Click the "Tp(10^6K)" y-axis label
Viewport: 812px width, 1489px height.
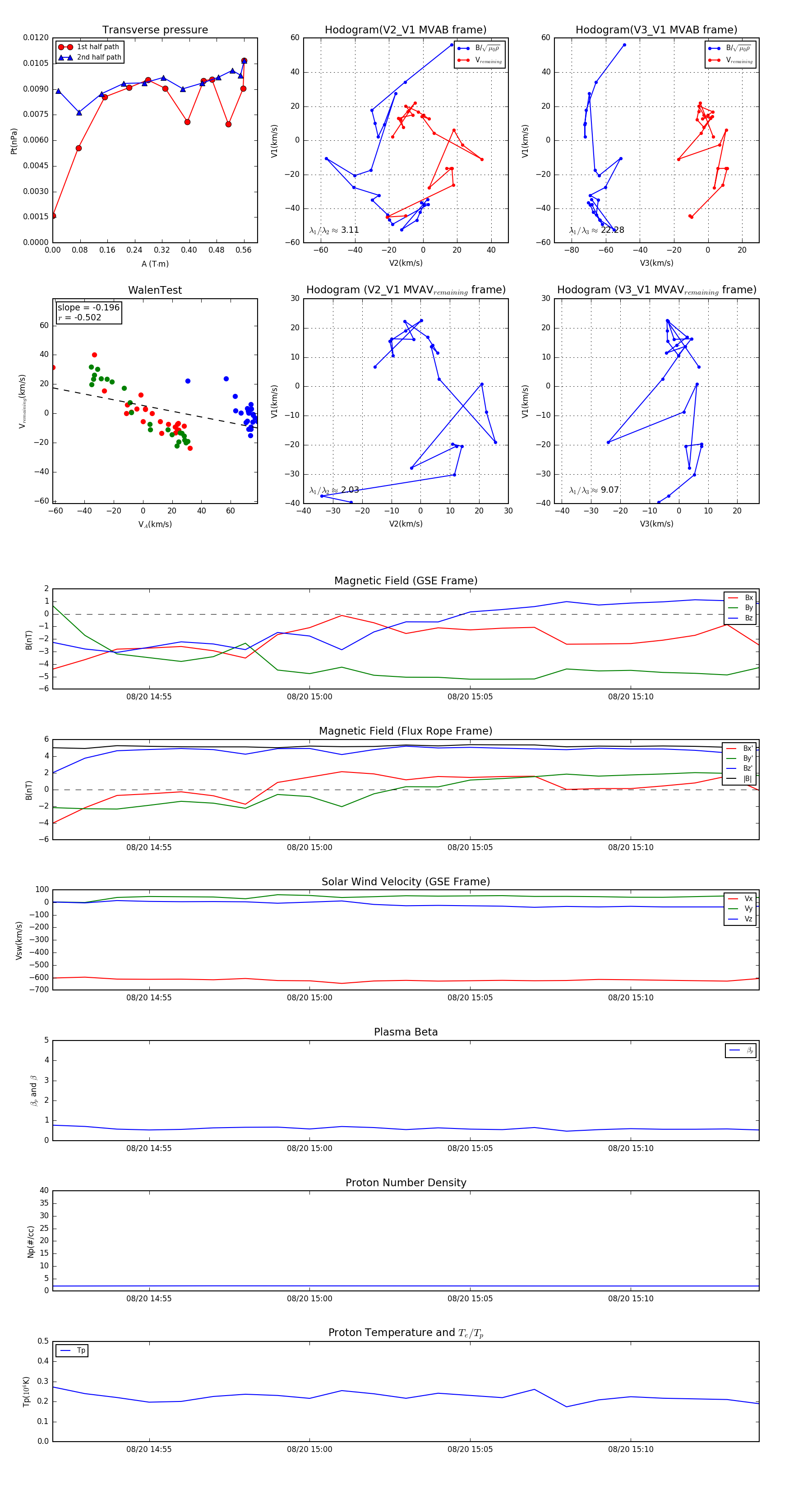27,1392
